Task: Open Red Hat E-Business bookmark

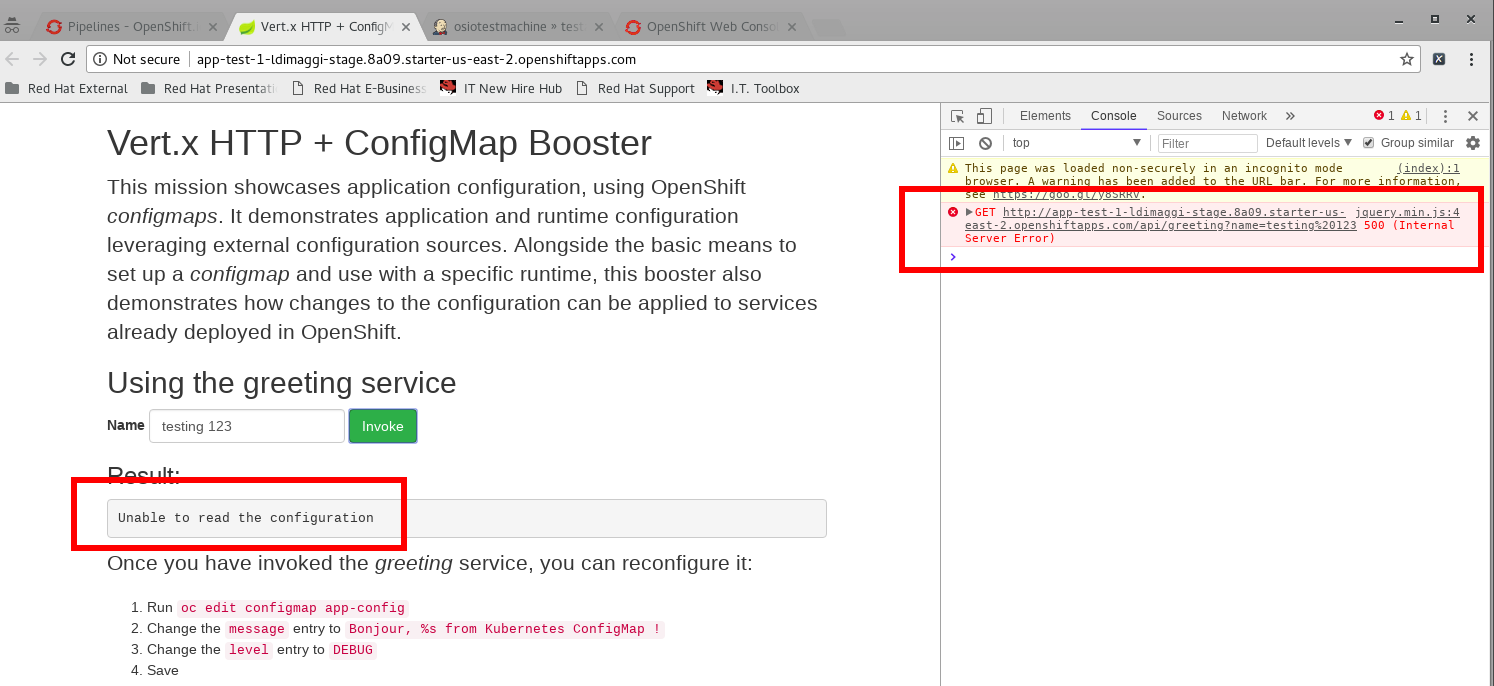Action: (x=359, y=88)
